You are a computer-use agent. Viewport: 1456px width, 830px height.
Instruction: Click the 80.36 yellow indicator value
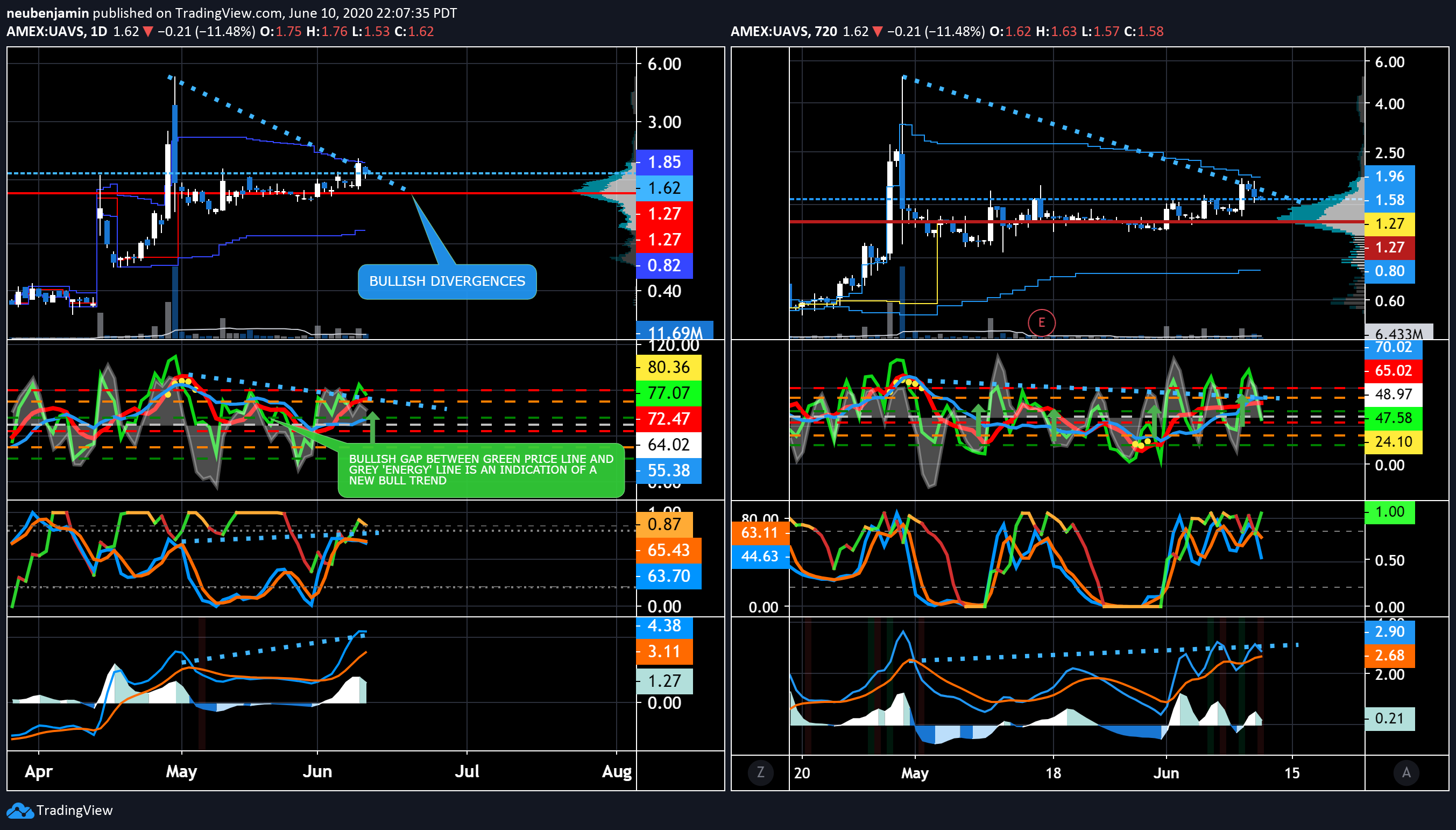668,367
